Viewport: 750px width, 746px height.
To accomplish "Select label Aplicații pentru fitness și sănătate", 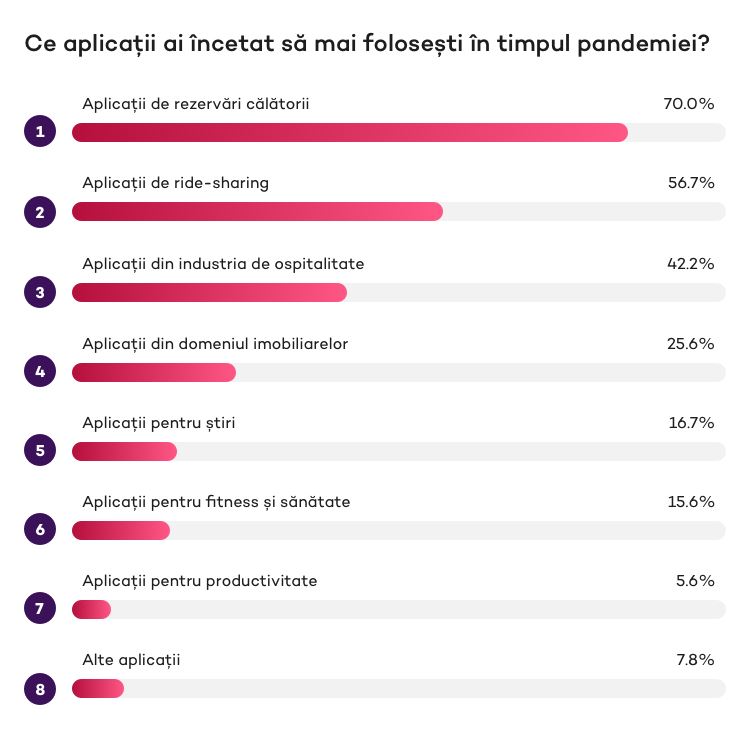I will (216, 502).
